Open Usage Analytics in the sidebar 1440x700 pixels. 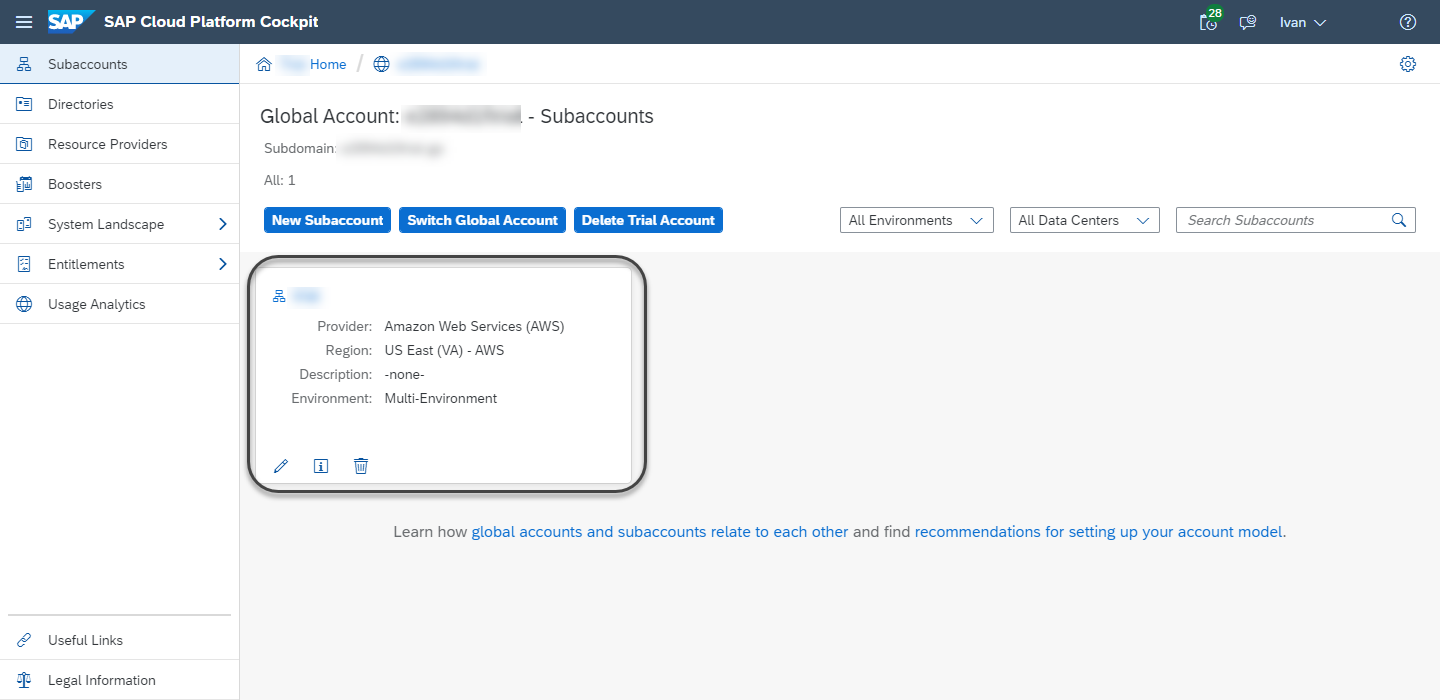click(x=120, y=304)
